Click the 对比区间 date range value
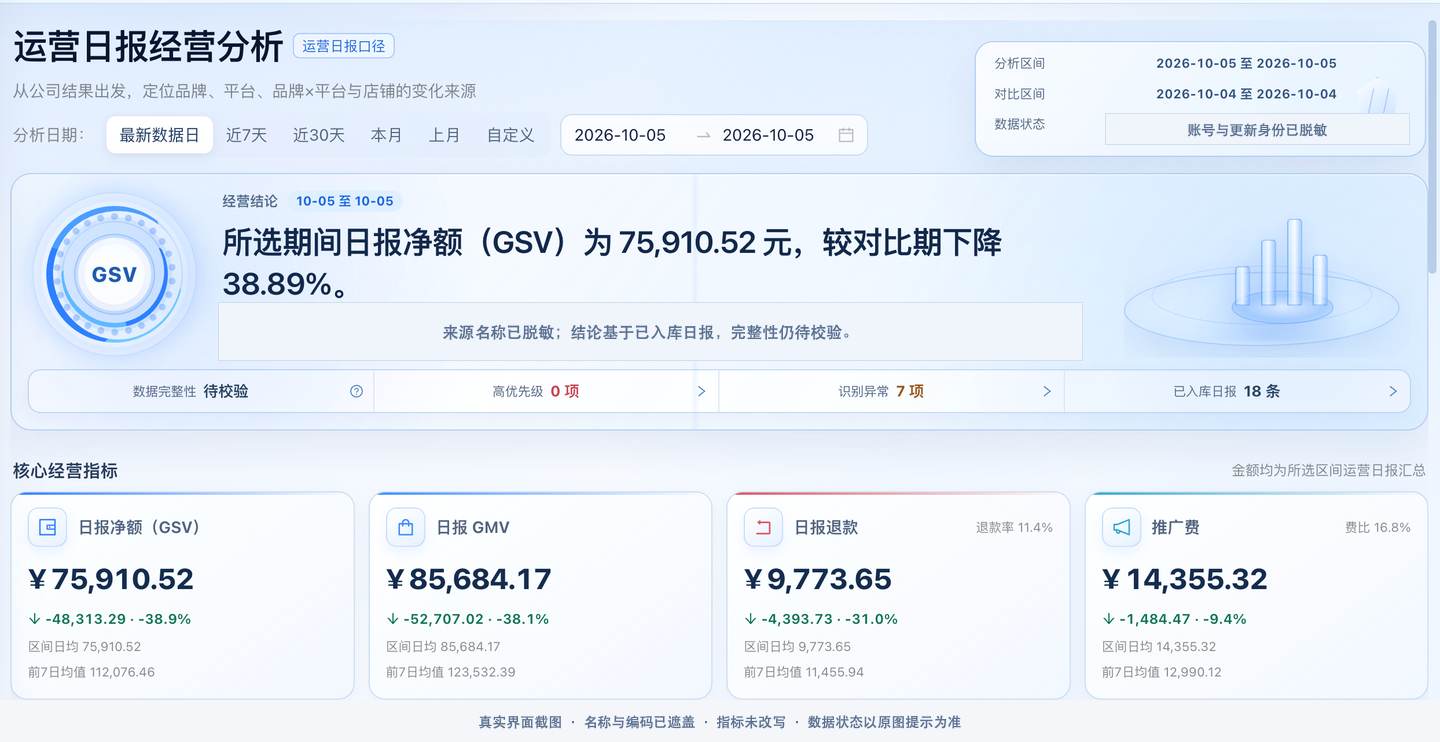 pyautogui.click(x=1246, y=94)
